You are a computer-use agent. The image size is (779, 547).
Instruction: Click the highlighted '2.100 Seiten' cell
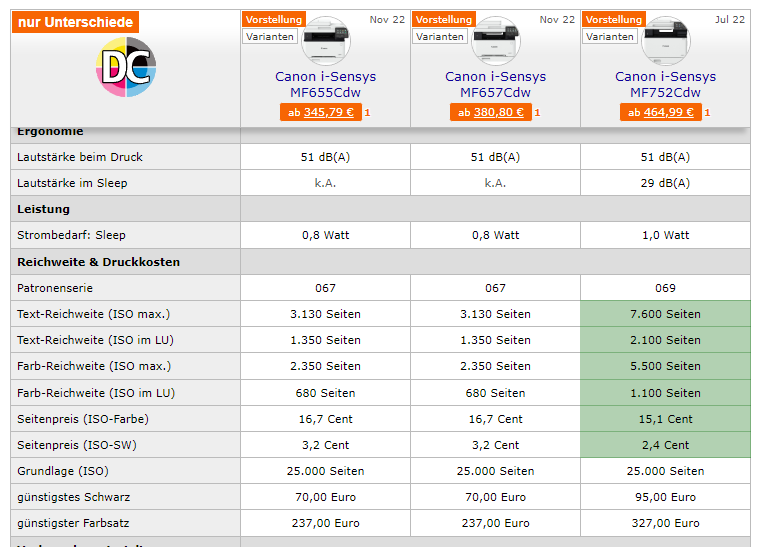click(665, 340)
